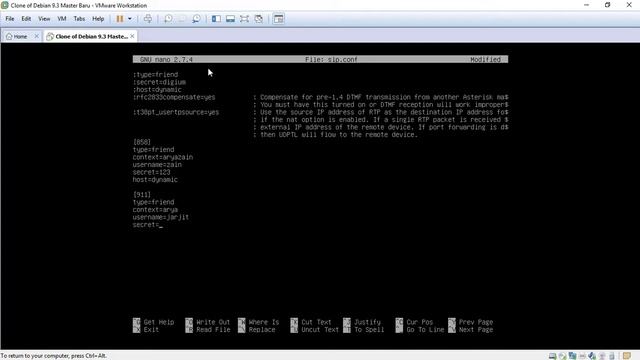Click the ';t38pt_usertpsource=yes' line

176,112
